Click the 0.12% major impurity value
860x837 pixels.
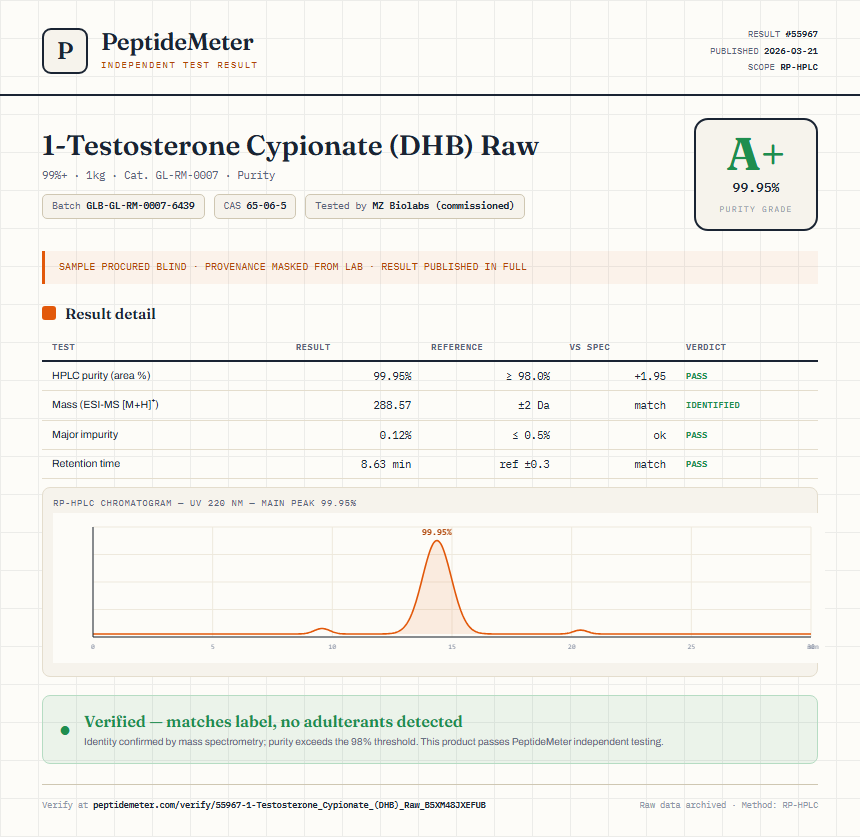[x=395, y=435]
